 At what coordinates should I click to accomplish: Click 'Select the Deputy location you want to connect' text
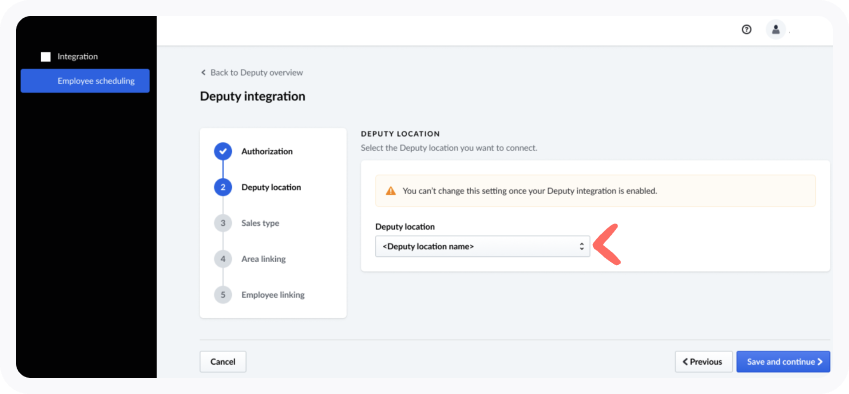(x=449, y=148)
